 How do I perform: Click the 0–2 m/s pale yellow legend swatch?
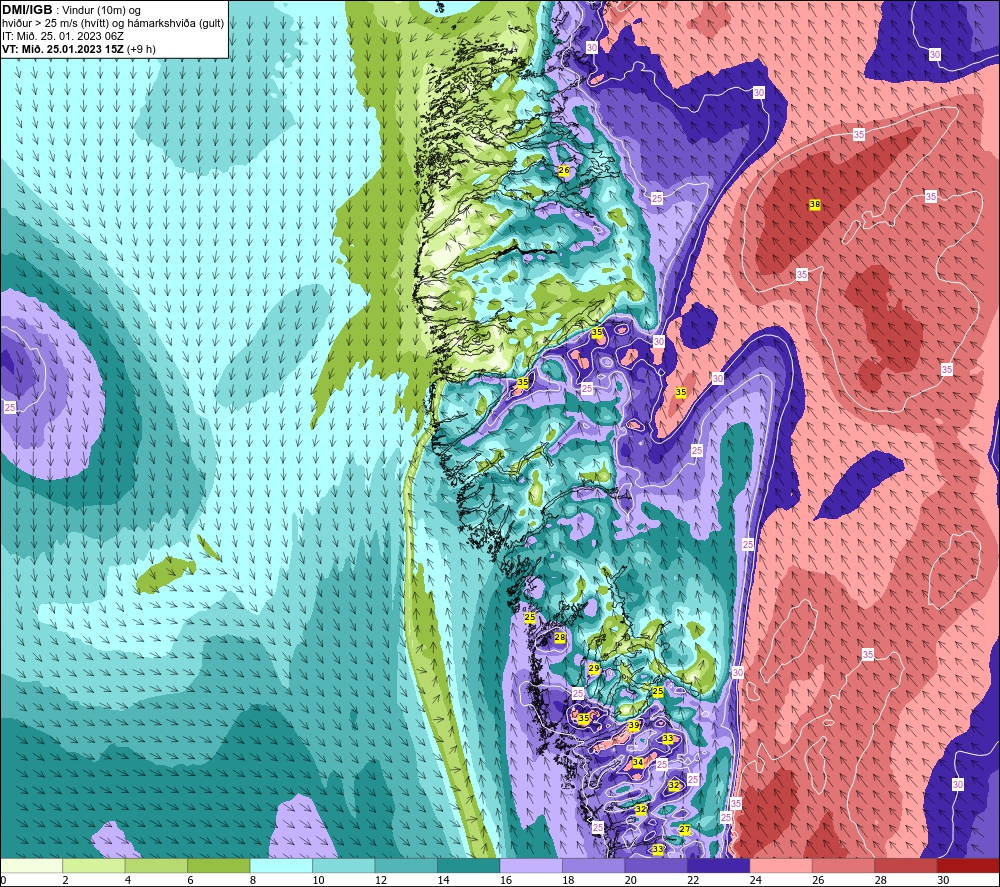(x=31, y=866)
